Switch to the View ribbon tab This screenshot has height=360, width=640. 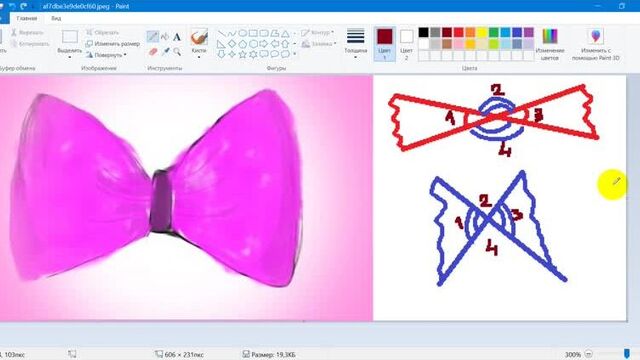pos(56,18)
